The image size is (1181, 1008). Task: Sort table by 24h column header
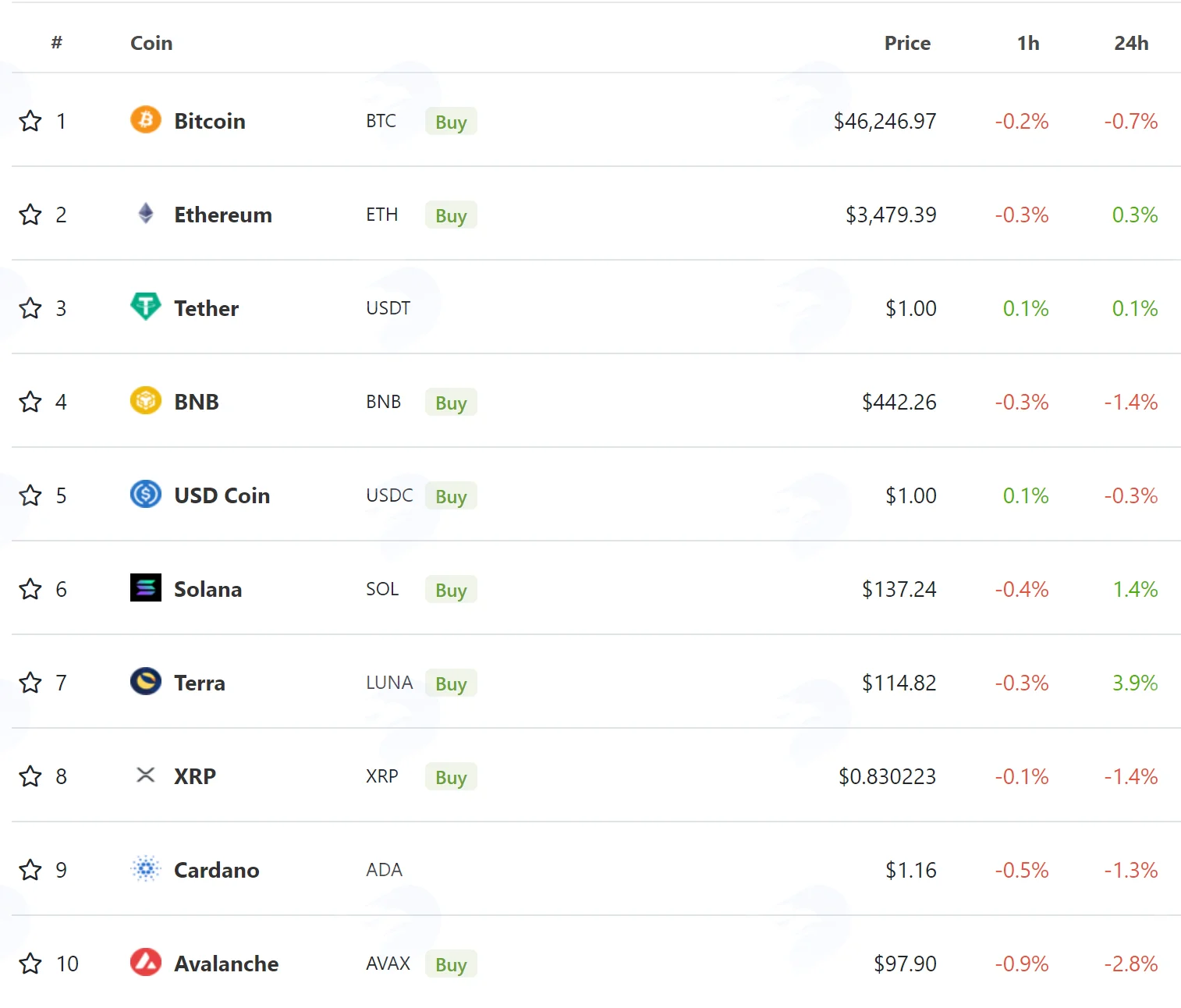[x=1131, y=43]
